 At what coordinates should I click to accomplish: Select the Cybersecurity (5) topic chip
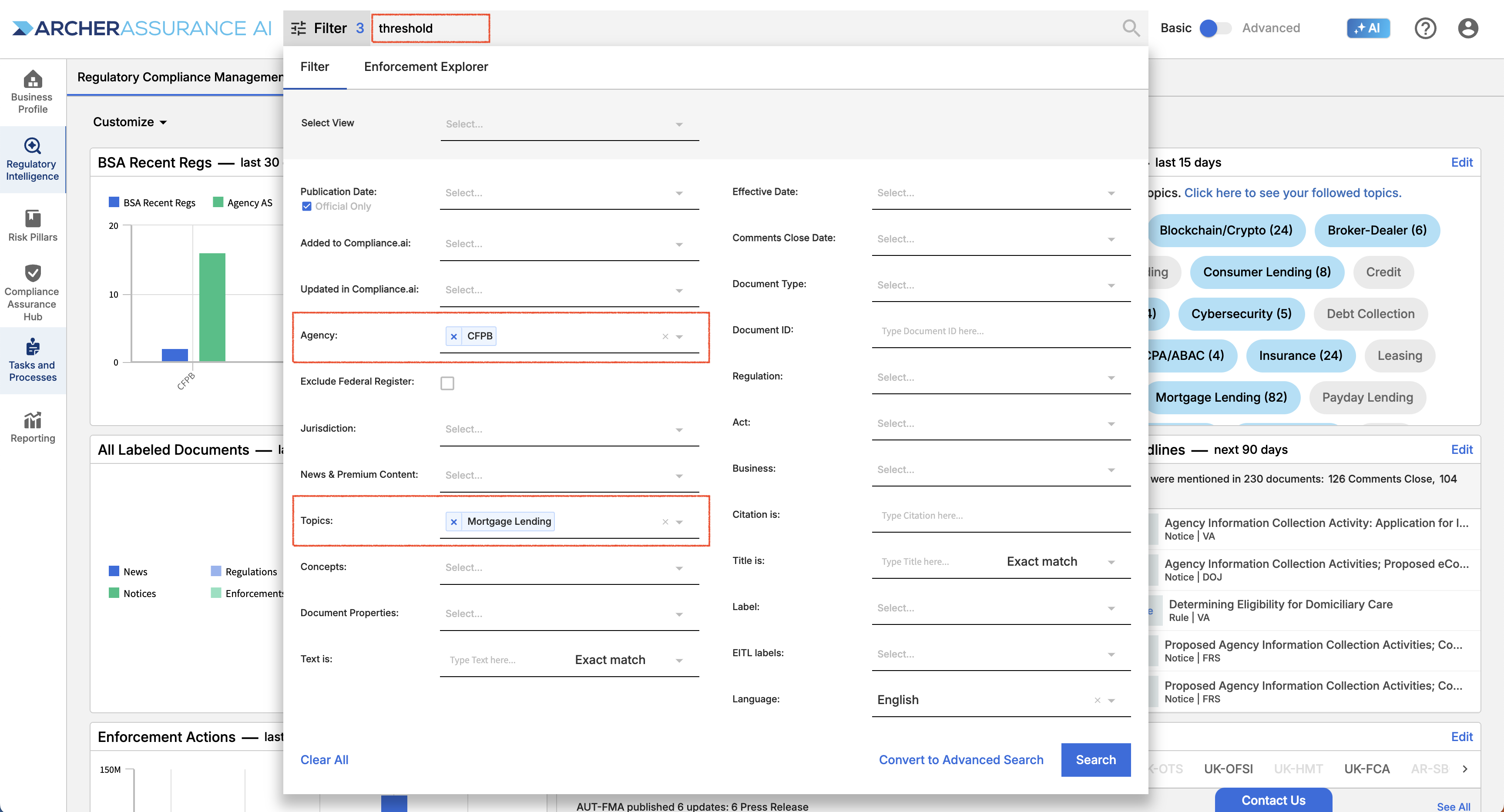(1241, 314)
